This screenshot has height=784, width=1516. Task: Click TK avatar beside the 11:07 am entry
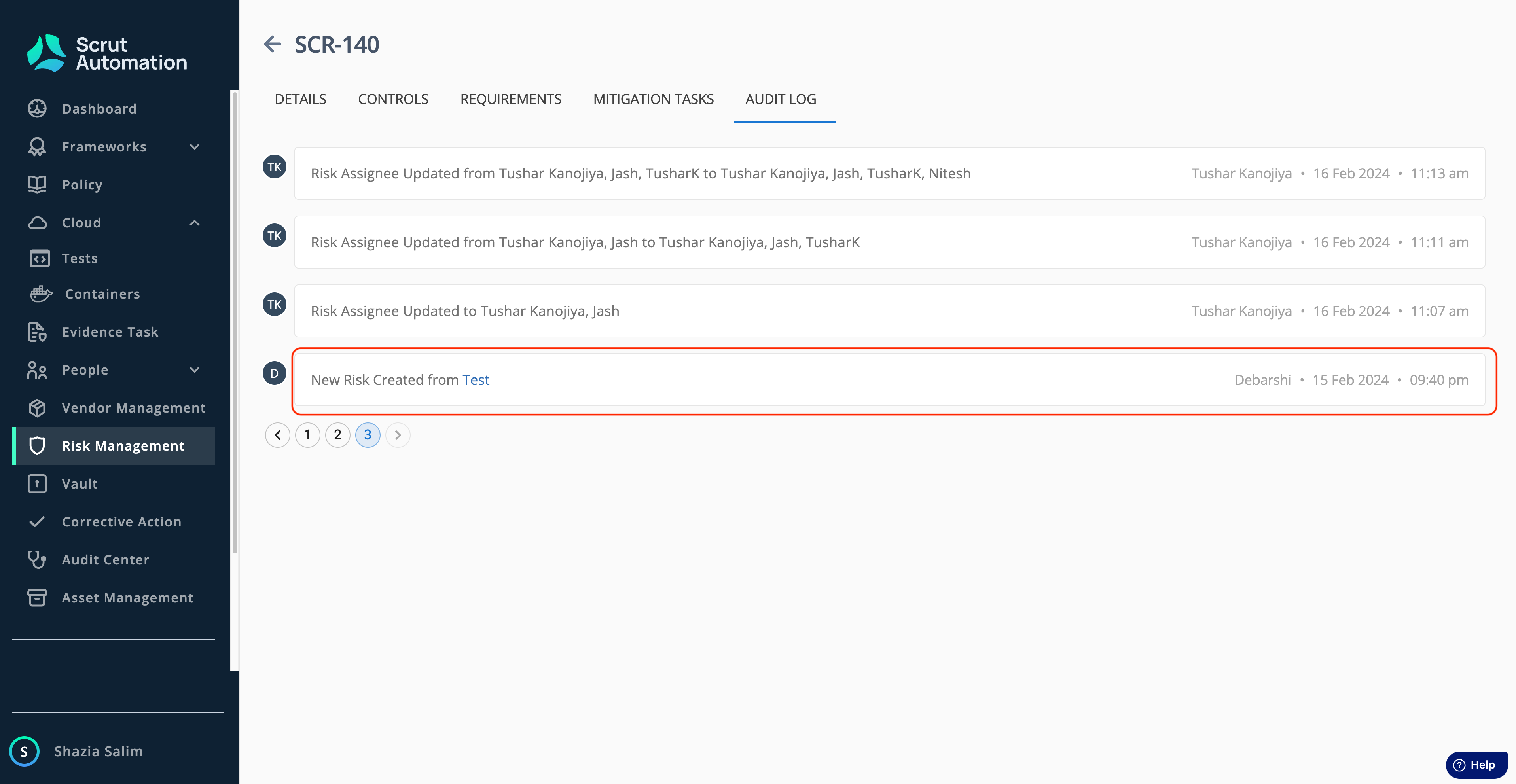pyautogui.click(x=274, y=304)
